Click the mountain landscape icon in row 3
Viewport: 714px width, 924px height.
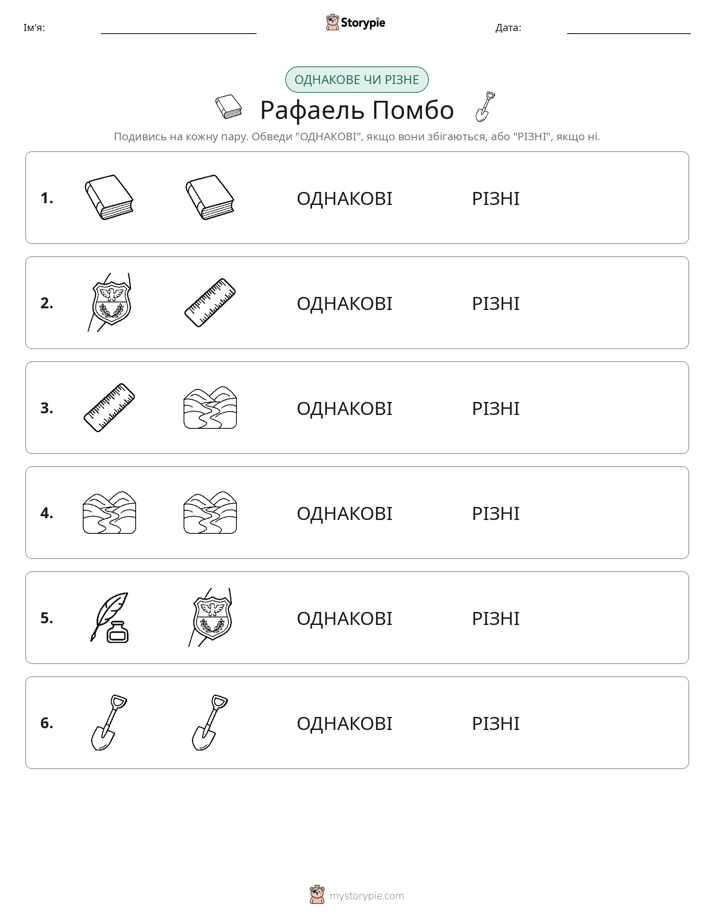pos(210,407)
